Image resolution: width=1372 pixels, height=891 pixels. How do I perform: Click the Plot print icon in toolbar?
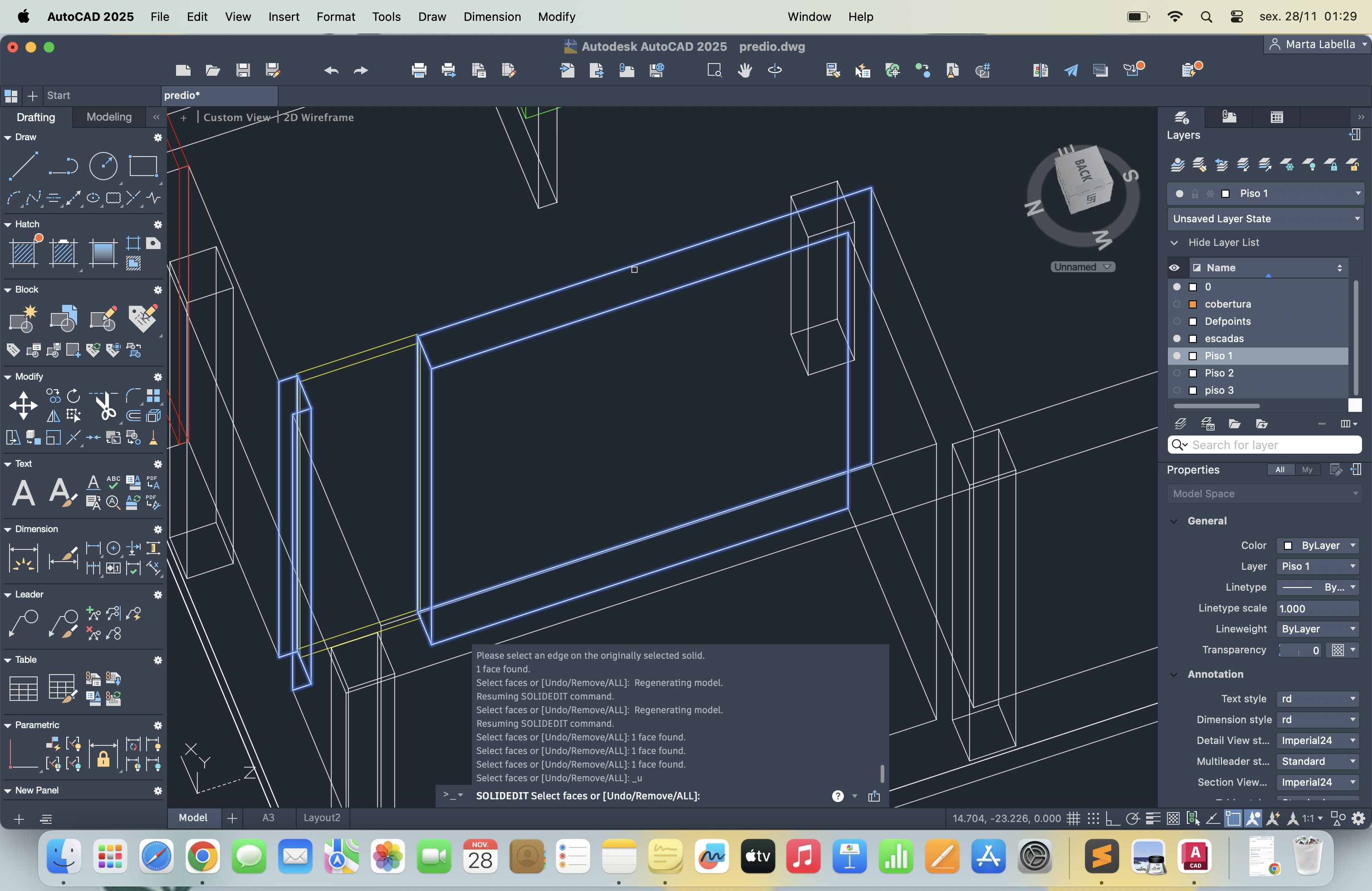tap(419, 70)
